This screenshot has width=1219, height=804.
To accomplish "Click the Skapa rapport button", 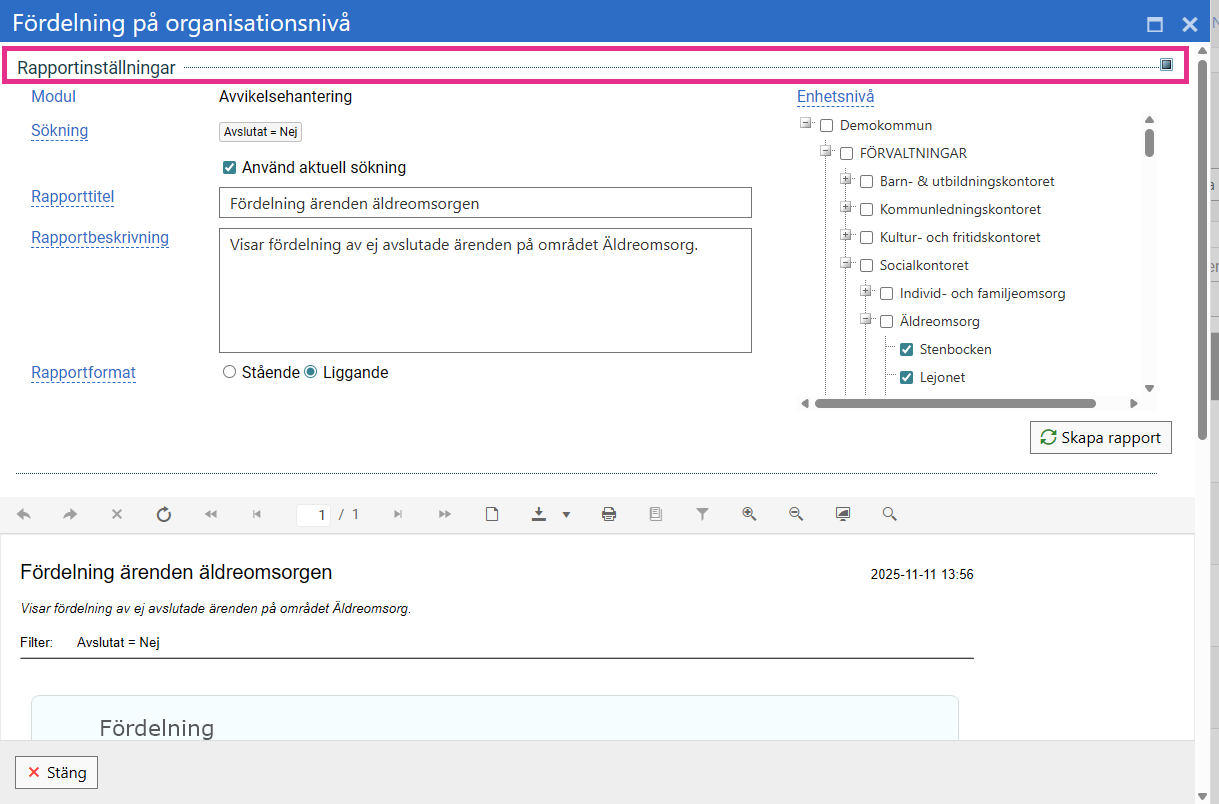I will pyautogui.click(x=1100, y=438).
